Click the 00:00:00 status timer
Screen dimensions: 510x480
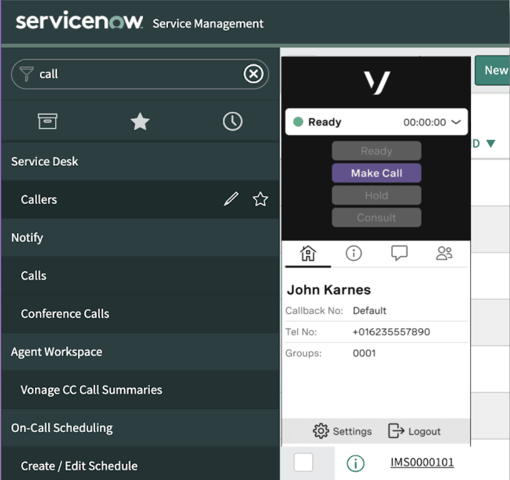pos(425,122)
